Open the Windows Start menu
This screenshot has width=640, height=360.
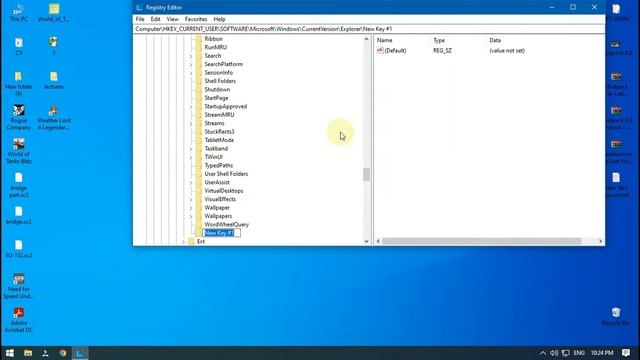(10, 353)
